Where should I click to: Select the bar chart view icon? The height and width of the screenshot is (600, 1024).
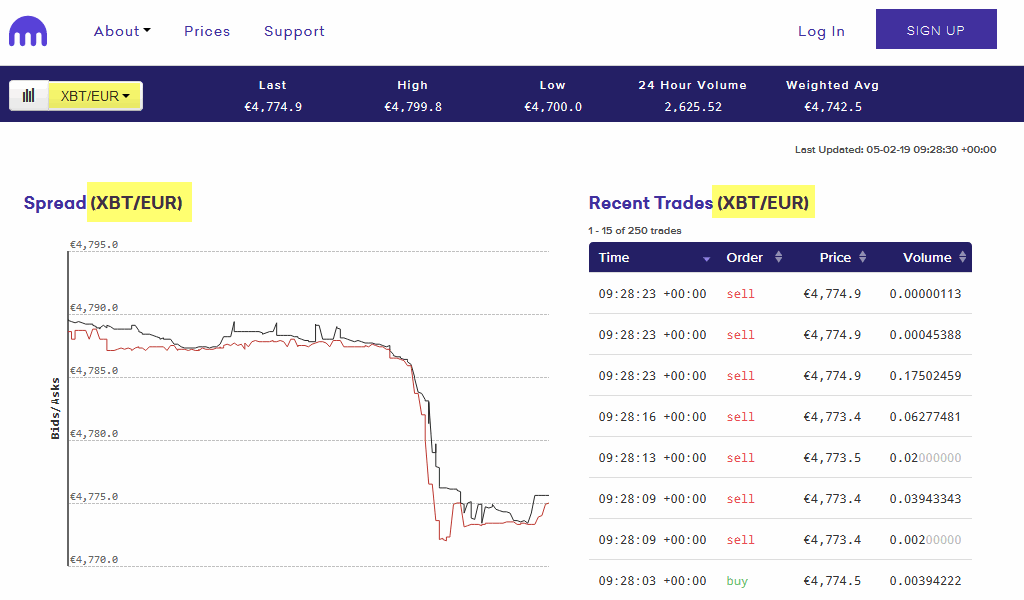[x=29, y=94]
